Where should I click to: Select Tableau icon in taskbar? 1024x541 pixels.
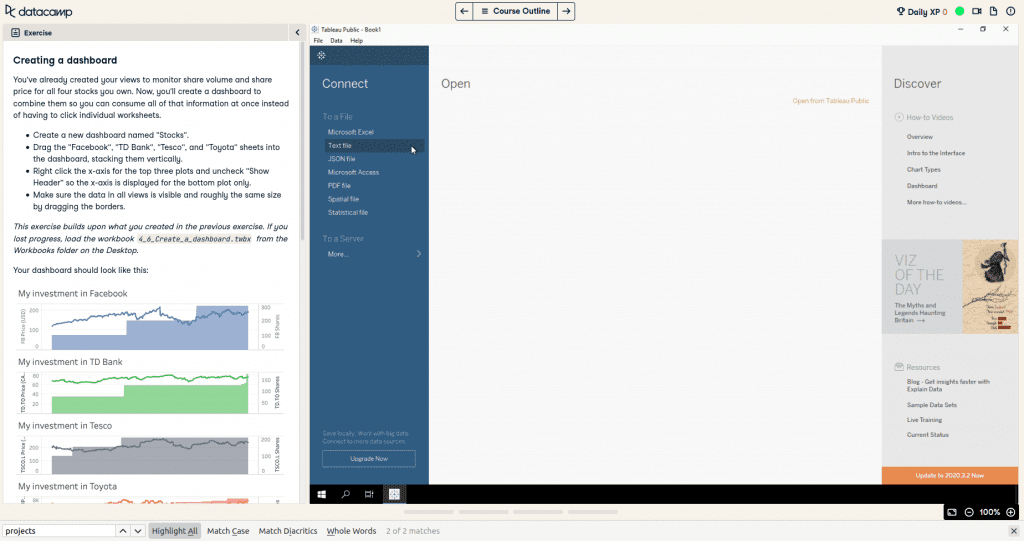pyautogui.click(x=394, y=495)
